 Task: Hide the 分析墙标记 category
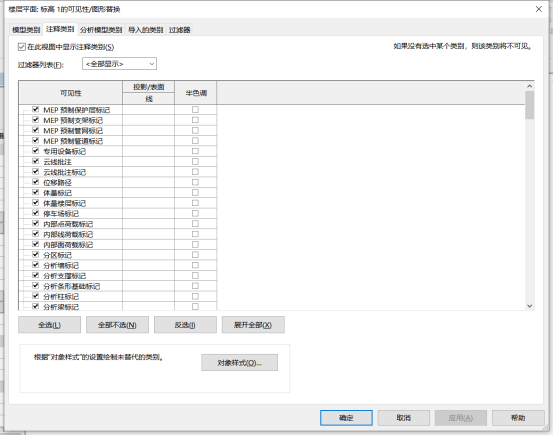click(x=35, y=265)
